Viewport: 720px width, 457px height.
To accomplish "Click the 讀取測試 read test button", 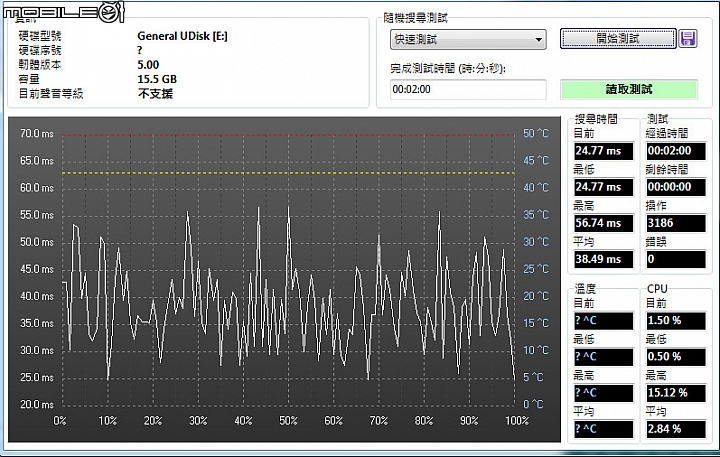I will tap(629, 89).
